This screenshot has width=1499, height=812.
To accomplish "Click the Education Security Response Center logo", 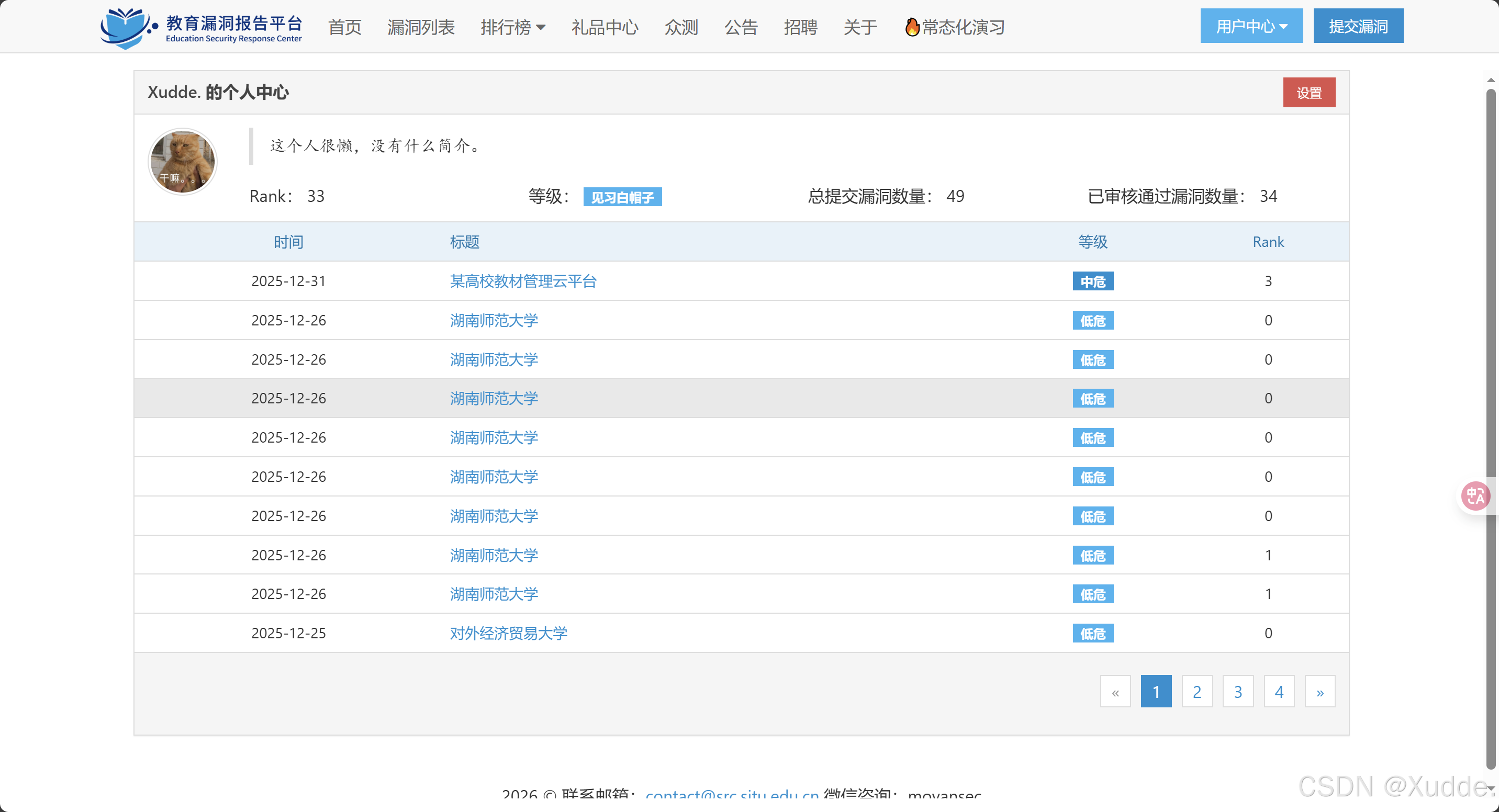I will pyautogui.click(x=201, y=27).
